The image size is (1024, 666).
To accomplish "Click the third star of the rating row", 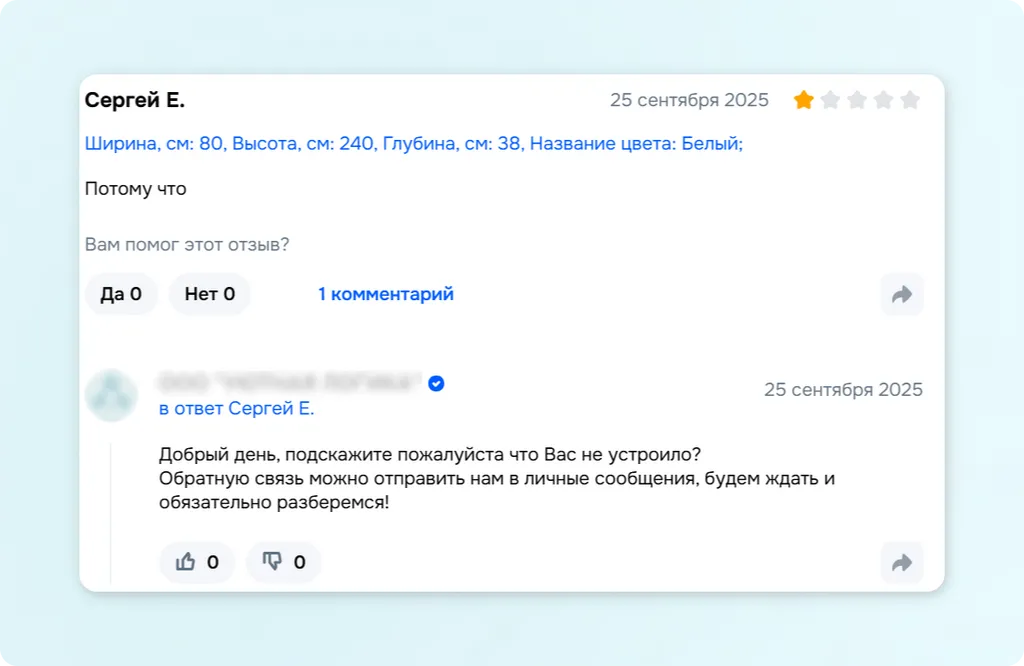I will pyautogui.click(x=857, y=100).
